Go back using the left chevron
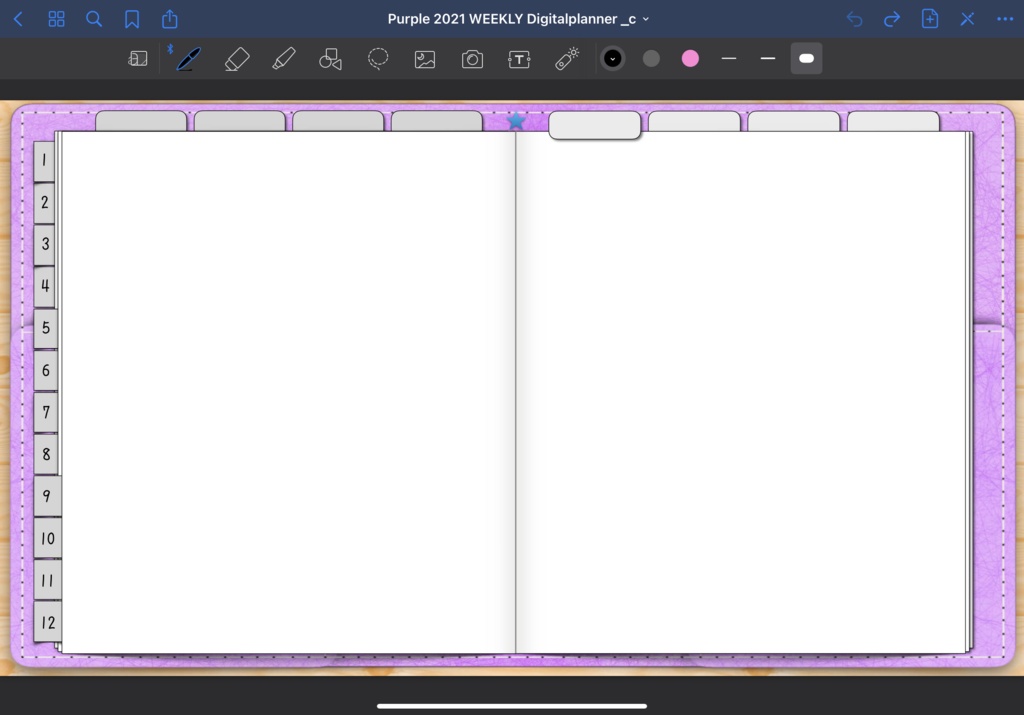Viewport: 1024px width, 715px height. pyautogui.click(x=18, y=19)
